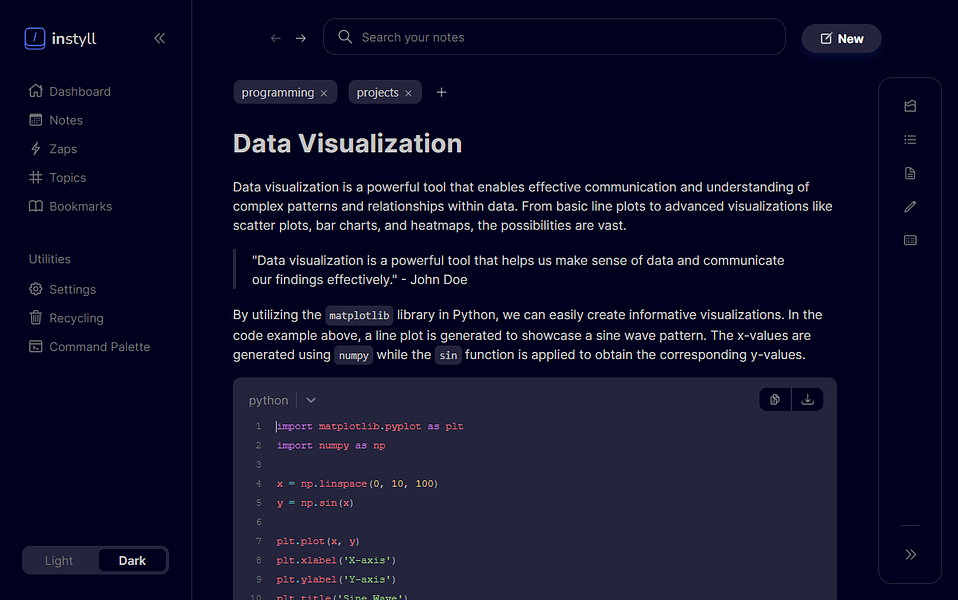Download the python code snippet
Screen dimensions: 958x600
click(807, 400)
